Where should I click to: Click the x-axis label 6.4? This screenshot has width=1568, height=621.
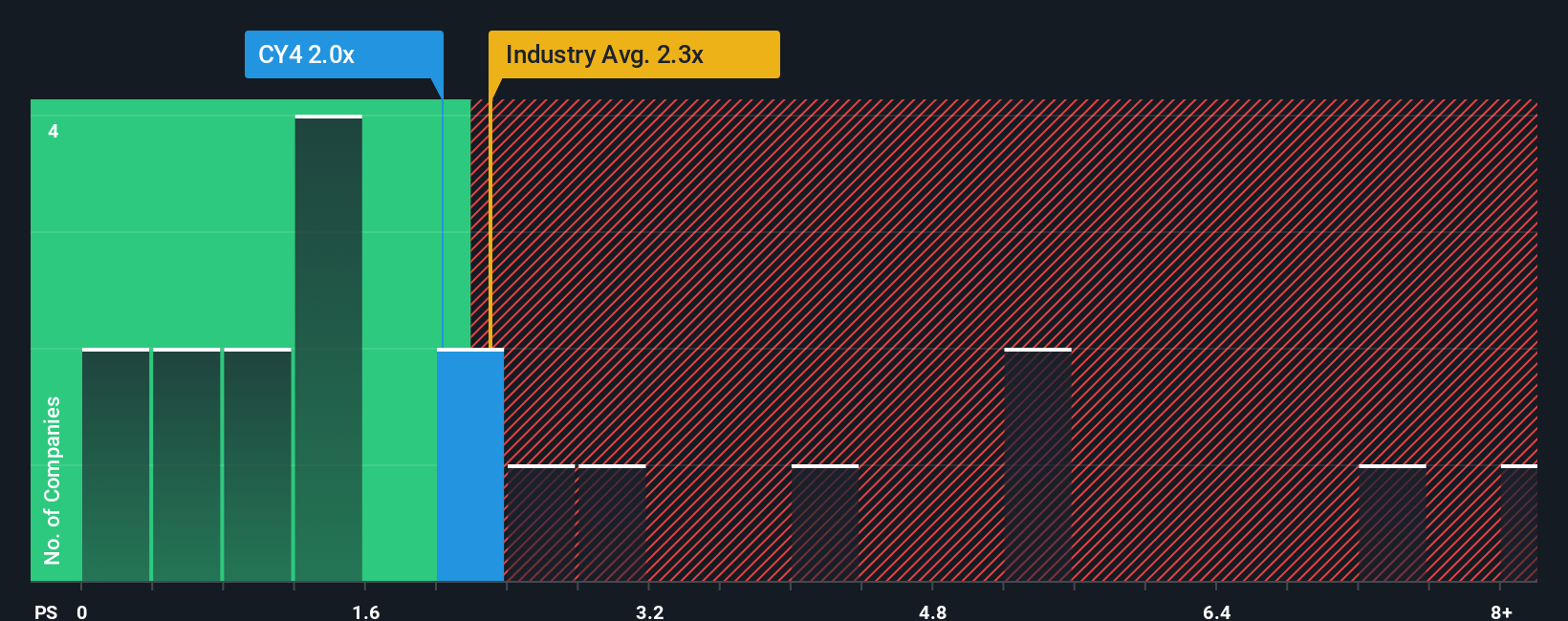click(1217, 611)
